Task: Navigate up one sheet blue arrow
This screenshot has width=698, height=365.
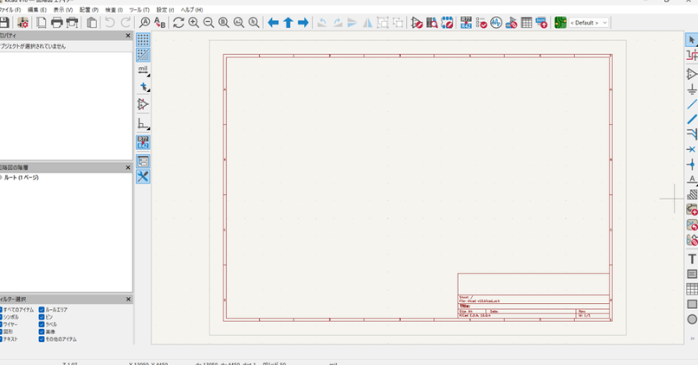Action: pyautogui.click(x=288, y=22)
